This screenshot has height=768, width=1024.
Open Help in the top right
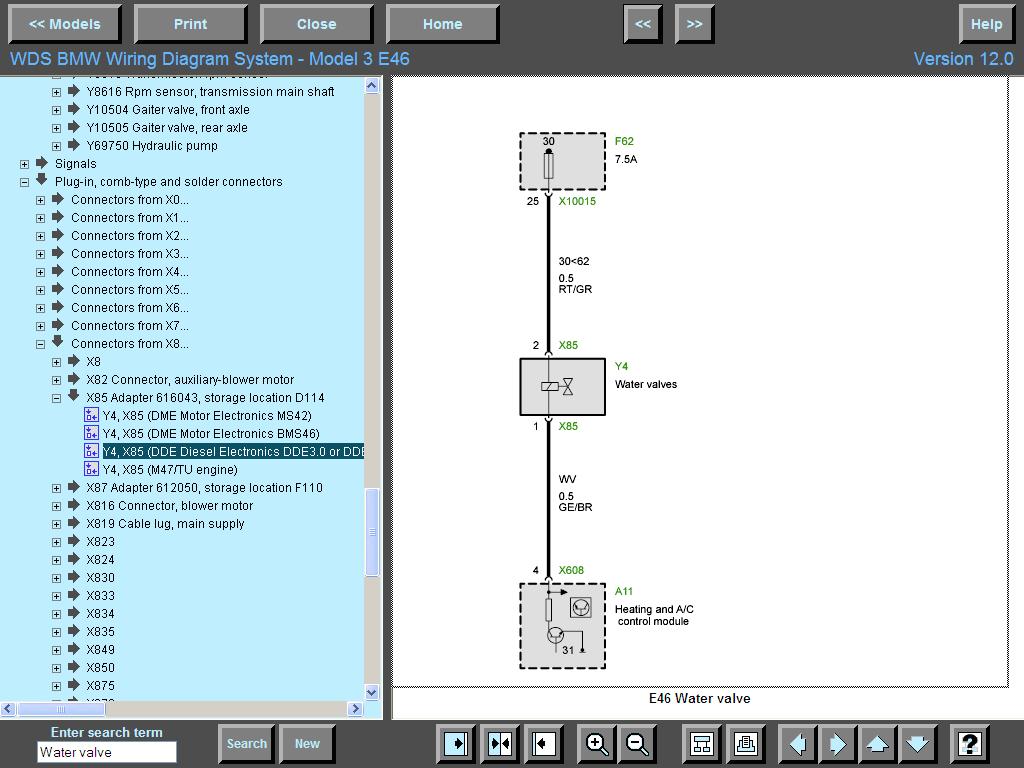tap(986, 24)
